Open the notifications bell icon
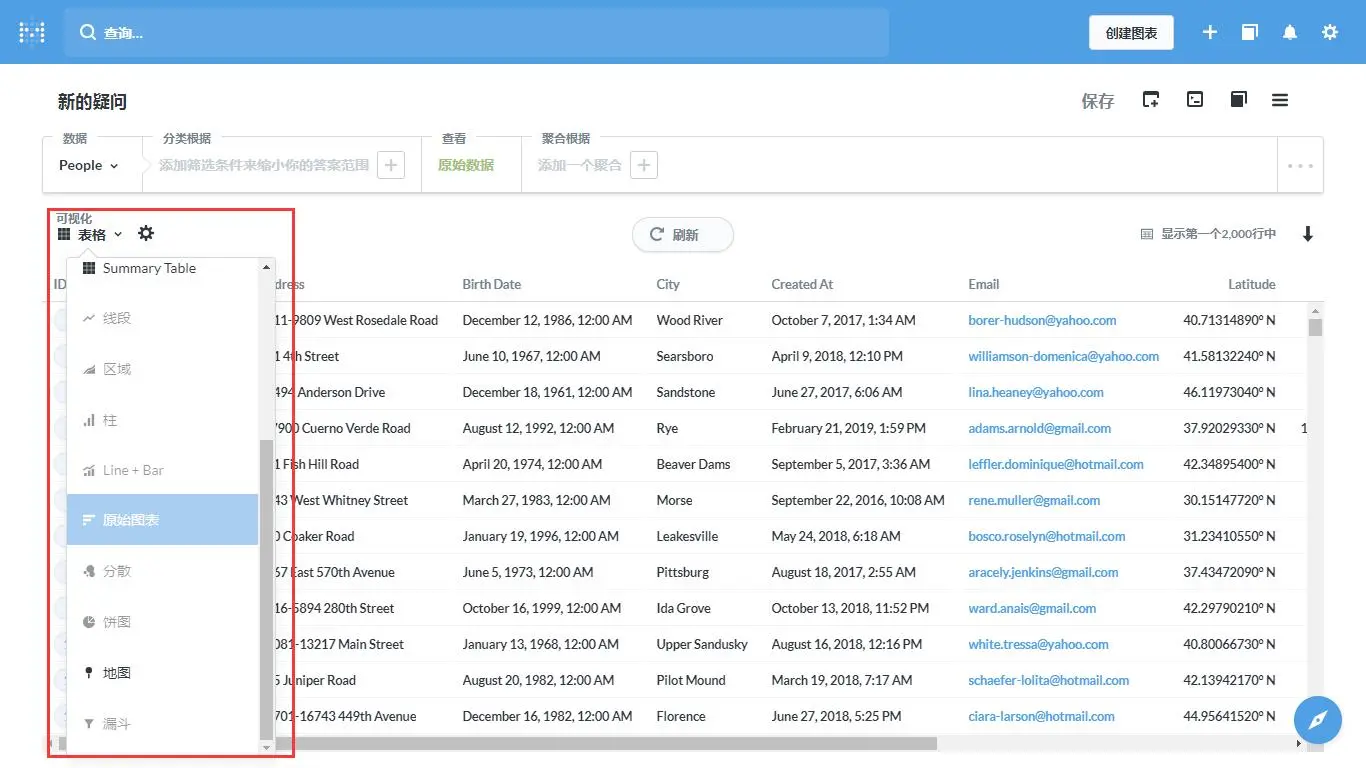This screenshot has height=768, width=1366. 1290,32
